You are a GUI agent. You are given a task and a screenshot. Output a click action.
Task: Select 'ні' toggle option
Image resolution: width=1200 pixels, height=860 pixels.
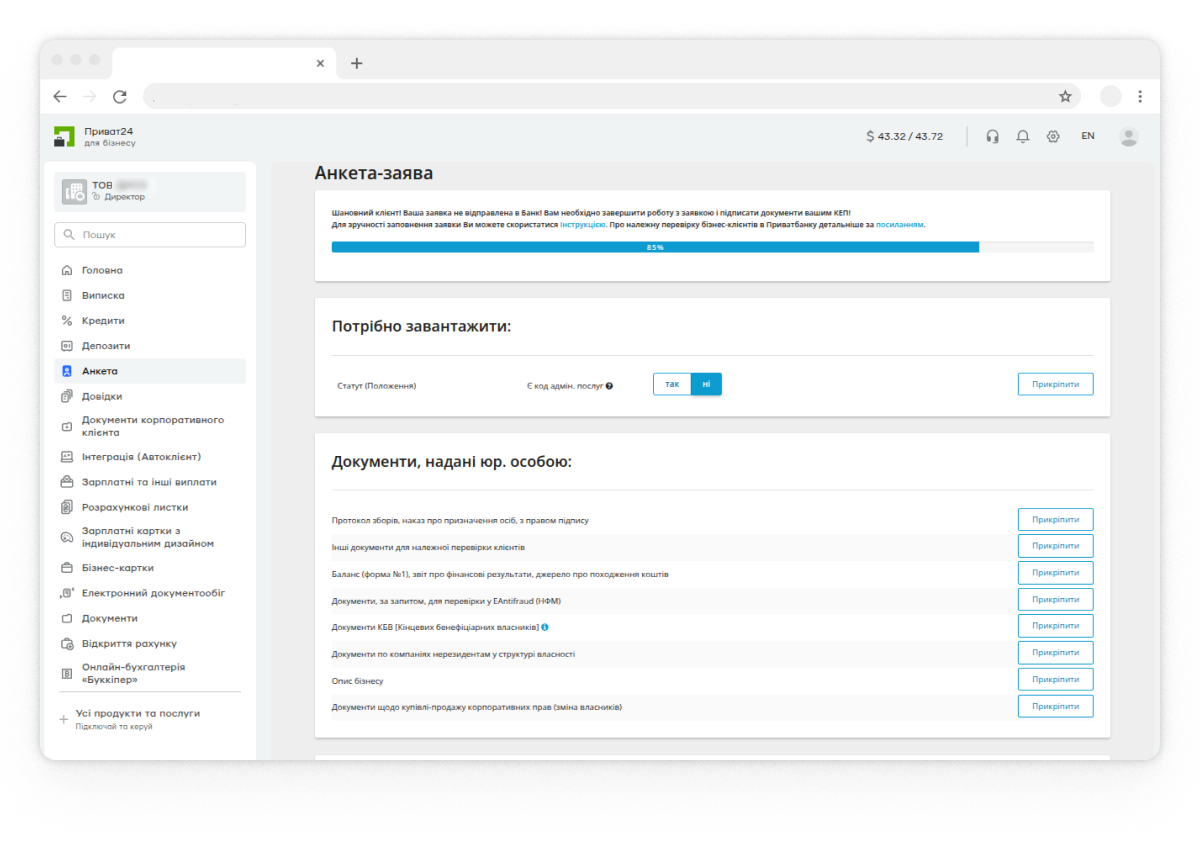click(x=706, y=384)
